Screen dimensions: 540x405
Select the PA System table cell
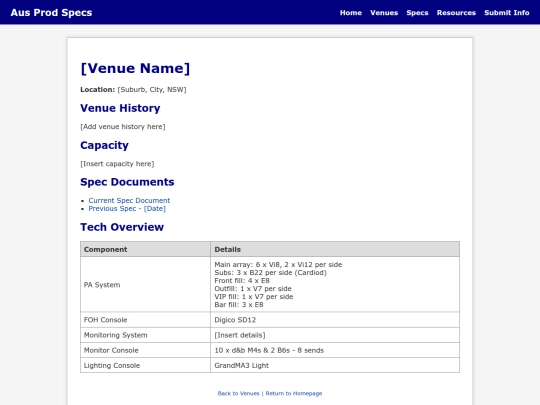(x=145, y=284)
